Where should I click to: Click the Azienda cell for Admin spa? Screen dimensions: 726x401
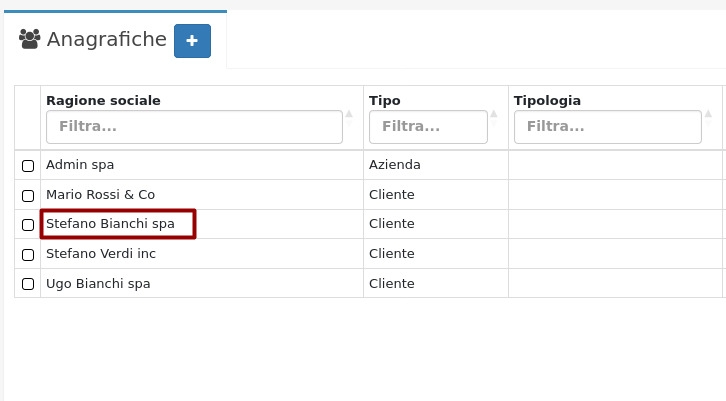click(395, 165)
